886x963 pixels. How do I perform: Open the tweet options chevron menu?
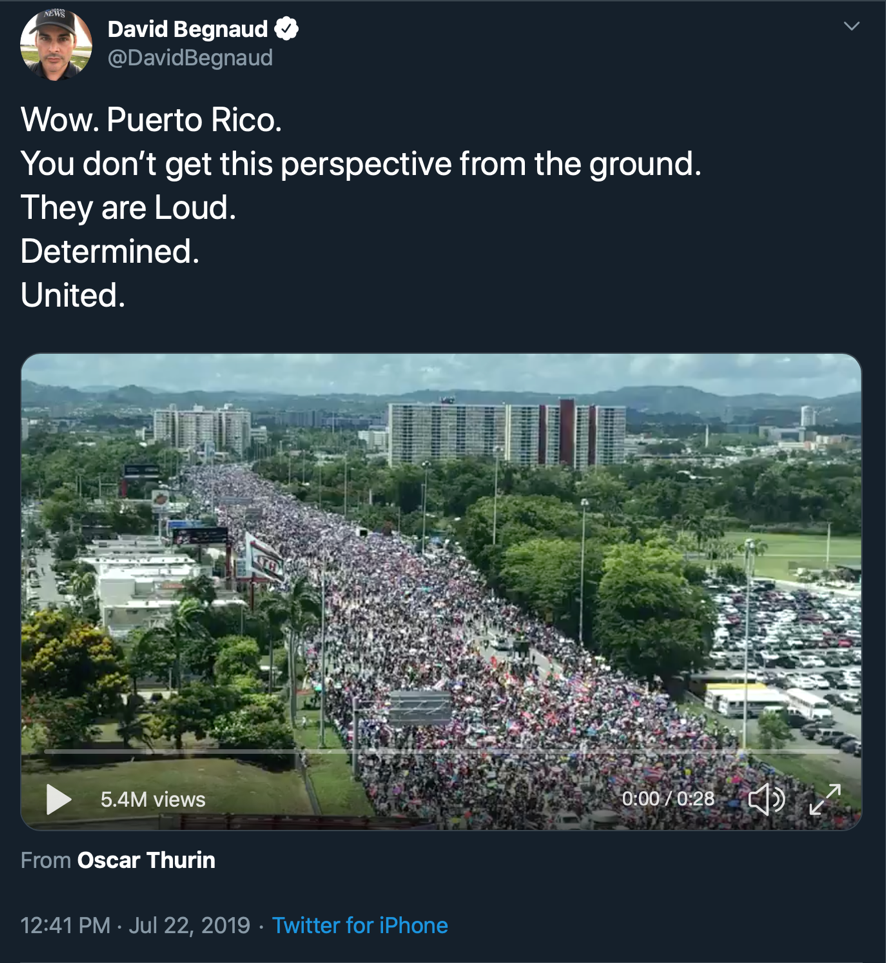tap(851, 26)
